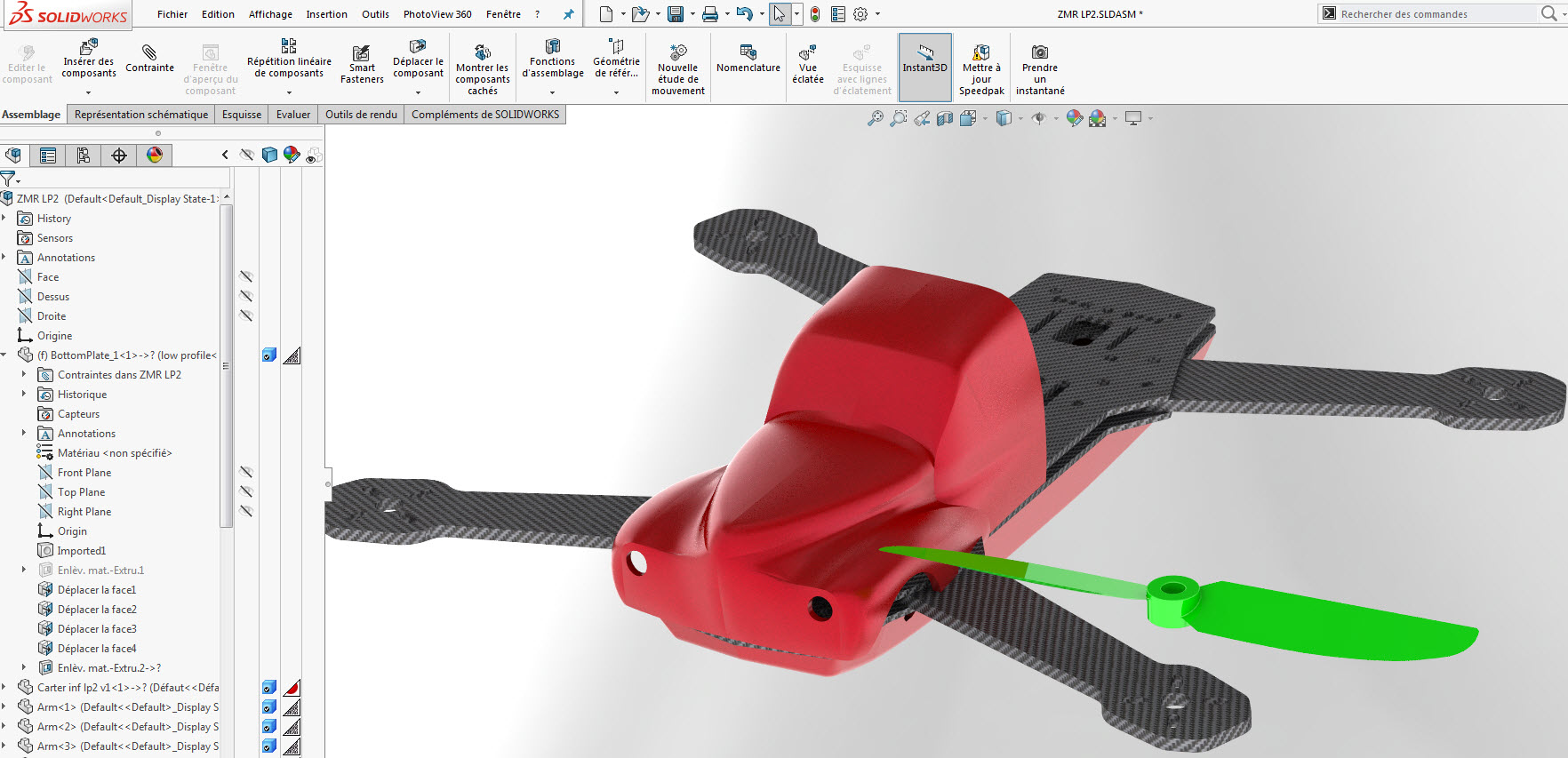
Task: Open the ConfigurationManager tab icon in panel
Action: click(84, 156)
